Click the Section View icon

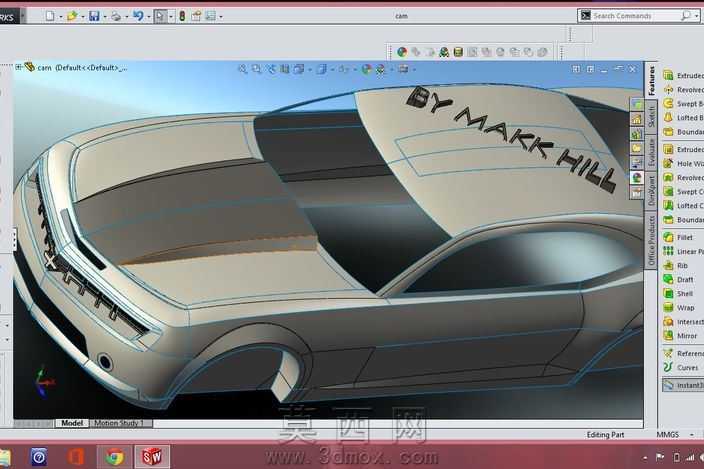tap(285, 69)
